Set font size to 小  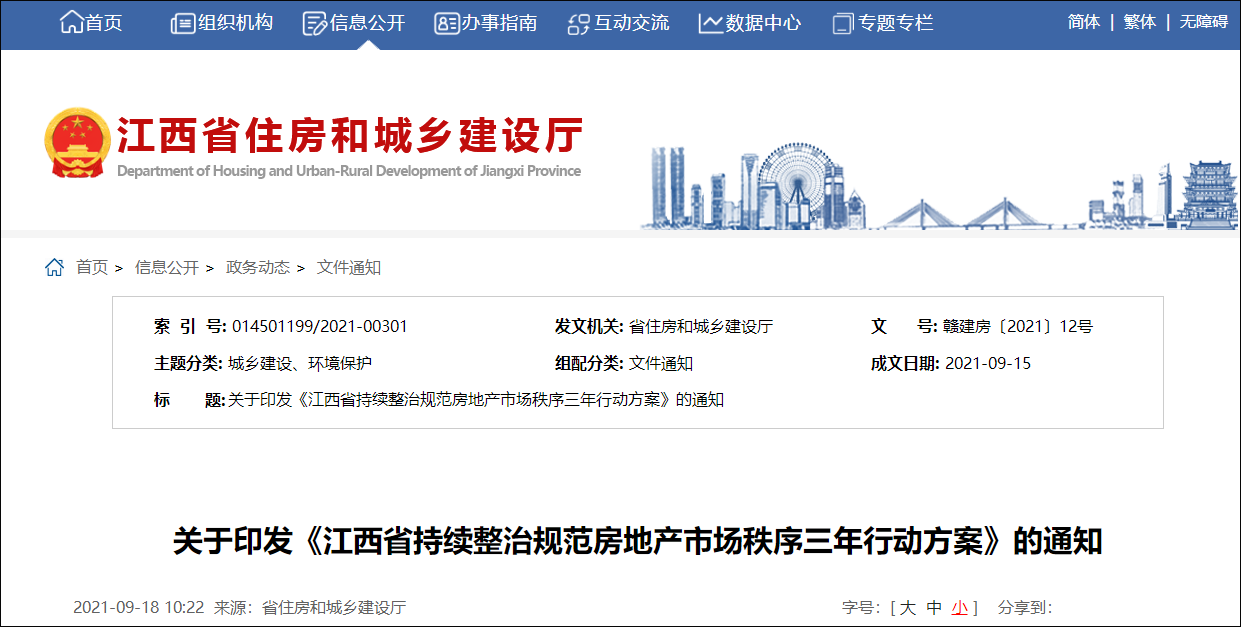tap(960, 607)
